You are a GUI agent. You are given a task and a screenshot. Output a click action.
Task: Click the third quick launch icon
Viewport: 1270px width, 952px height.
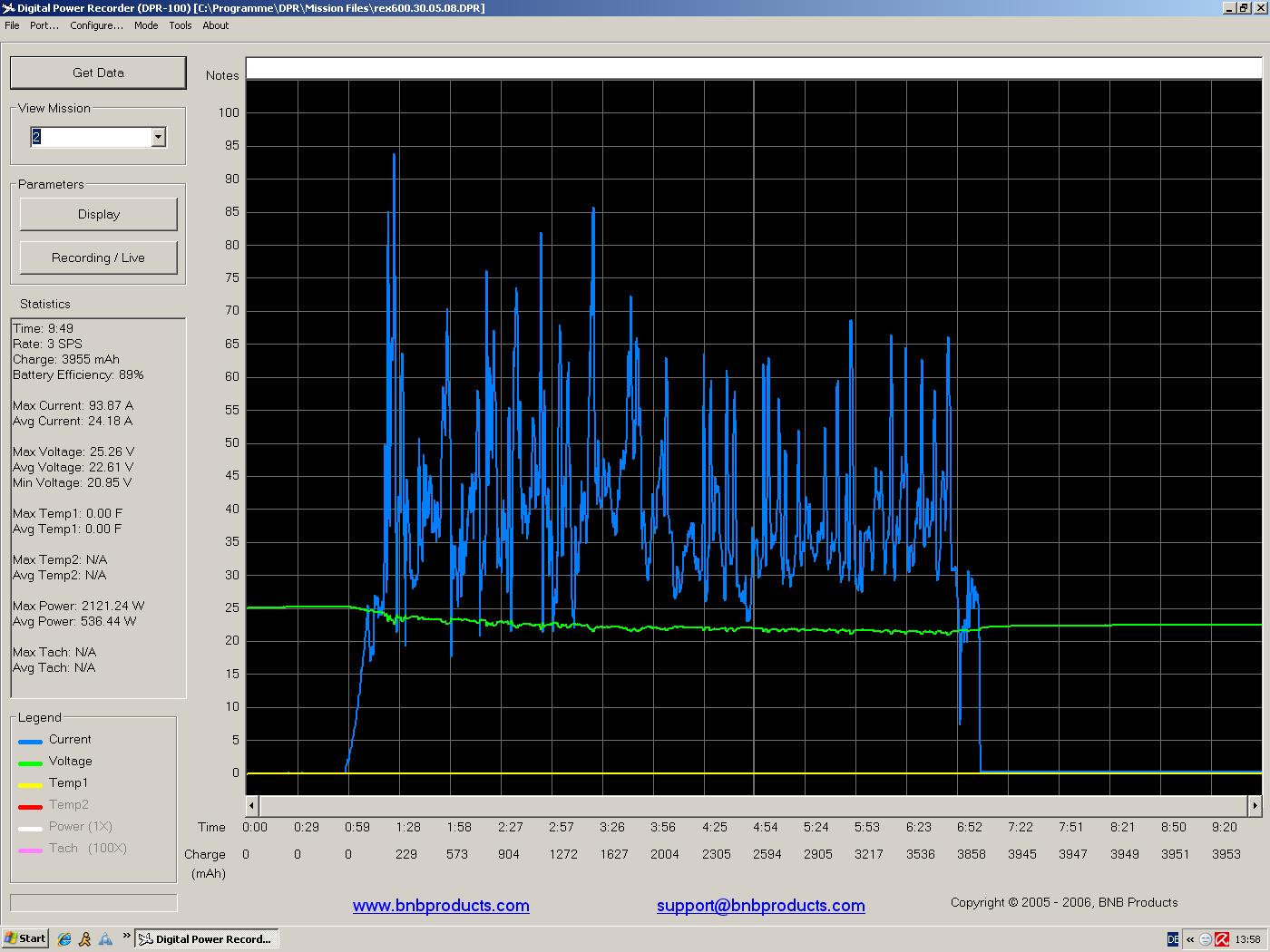click(105, 939)
